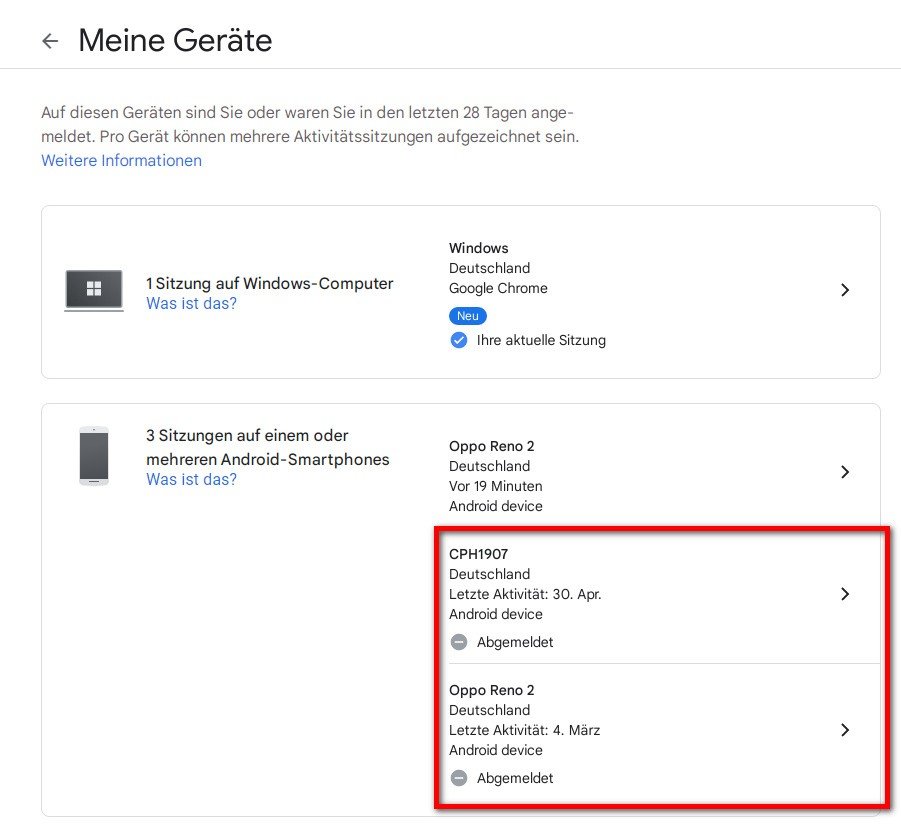Open chevron for Oppo Reno 2 active 19 minutes ago
Screen dimensions: 901x835
[x=845, y=472]
